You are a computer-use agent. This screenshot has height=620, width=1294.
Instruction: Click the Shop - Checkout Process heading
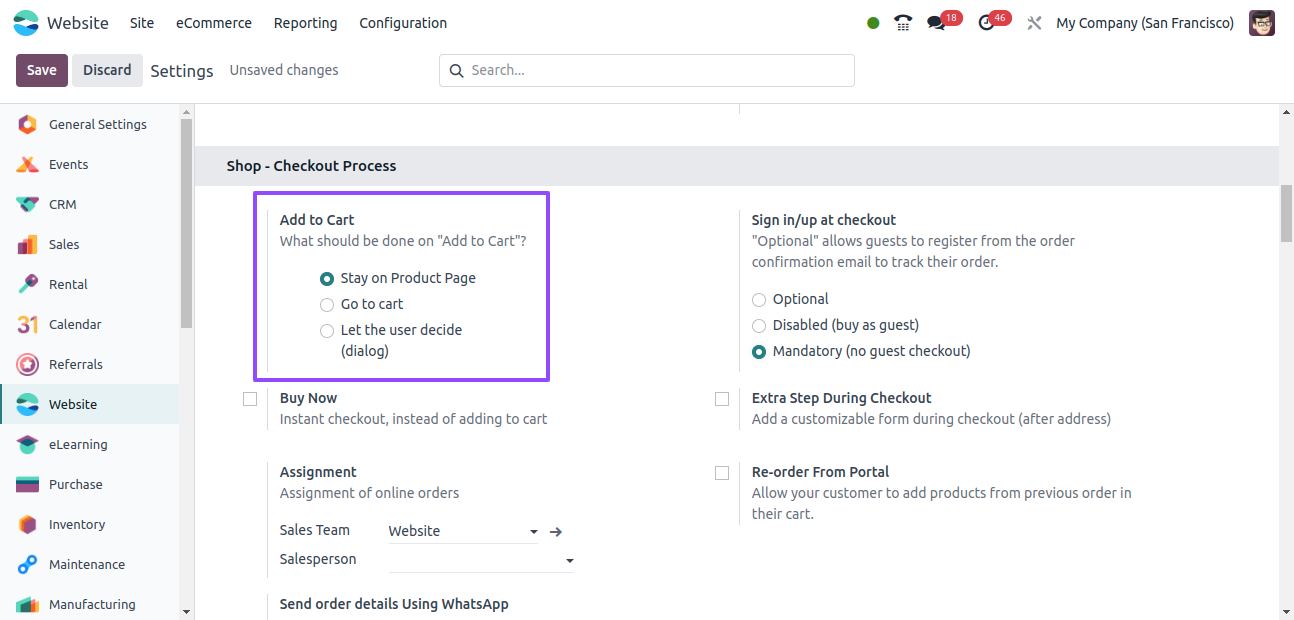coord(311,166)
